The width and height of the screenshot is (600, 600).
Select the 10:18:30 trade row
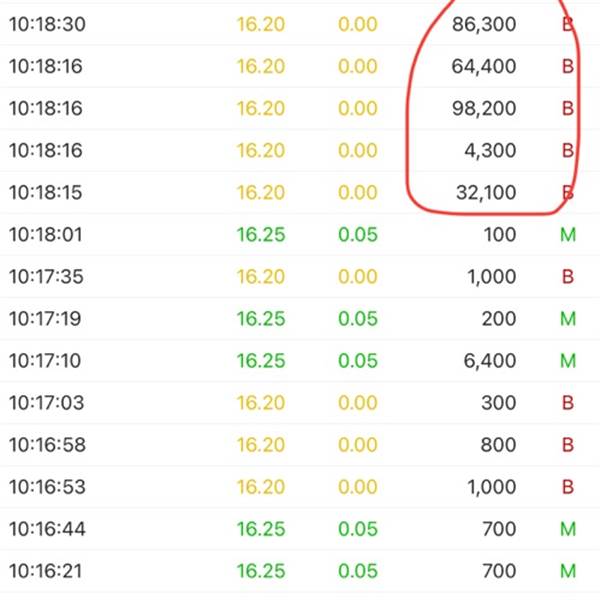coord(300,24)
